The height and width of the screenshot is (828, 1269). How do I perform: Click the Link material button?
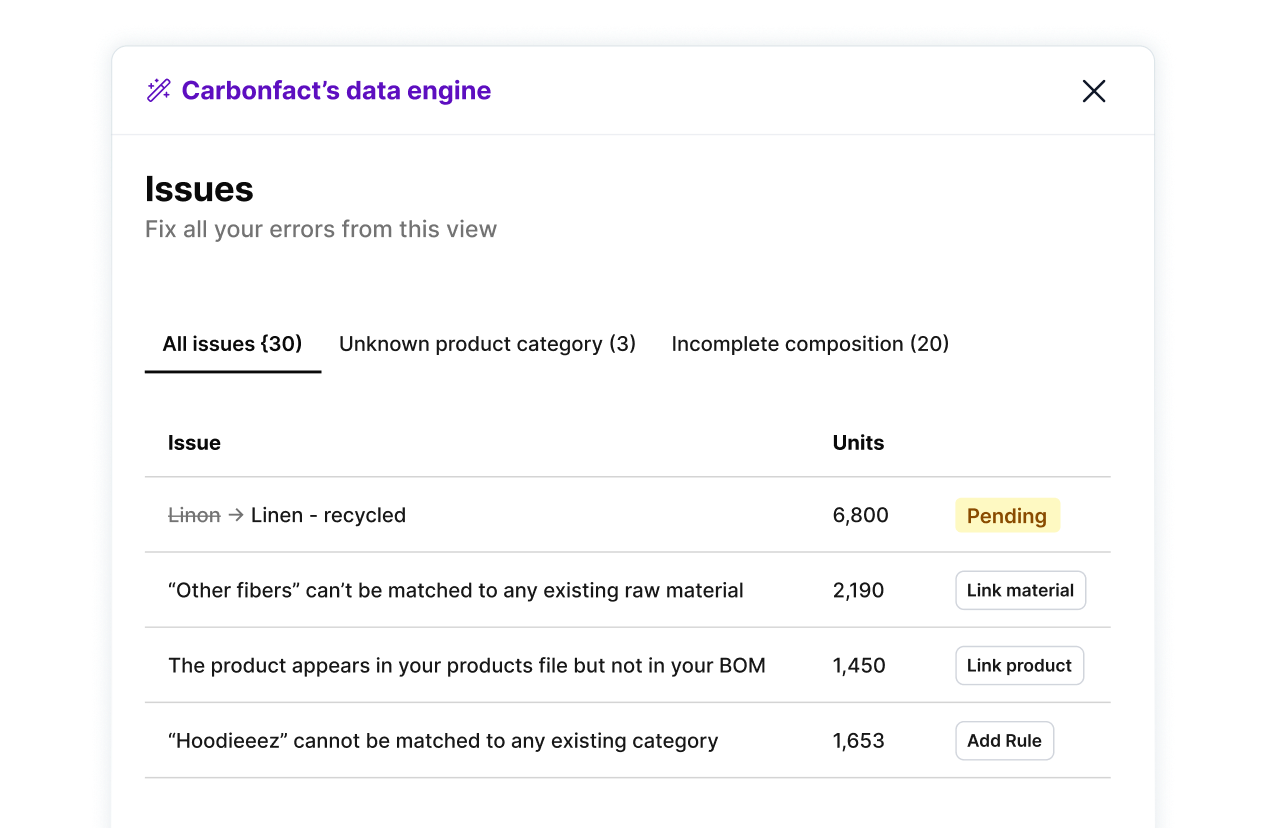(x=1020, y=591)
